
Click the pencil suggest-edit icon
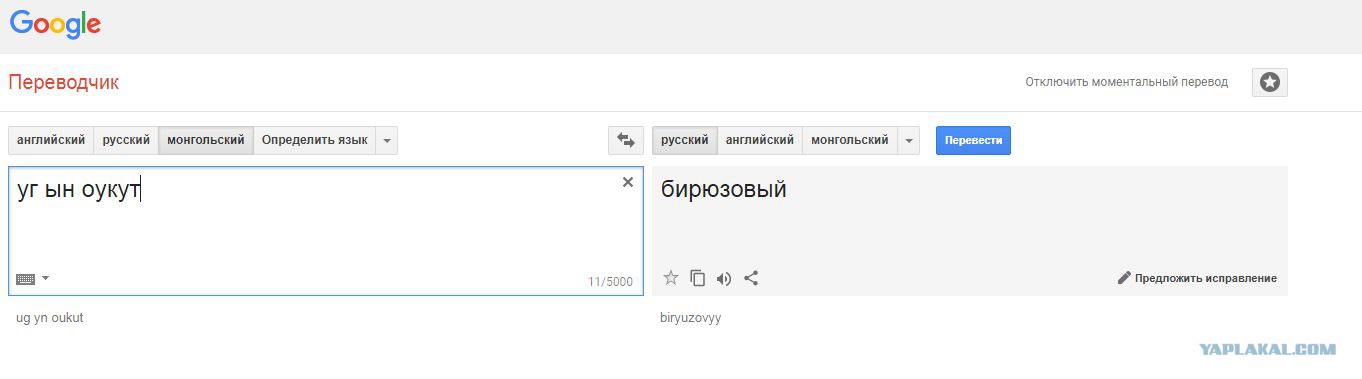click(x=1123, y=278)
